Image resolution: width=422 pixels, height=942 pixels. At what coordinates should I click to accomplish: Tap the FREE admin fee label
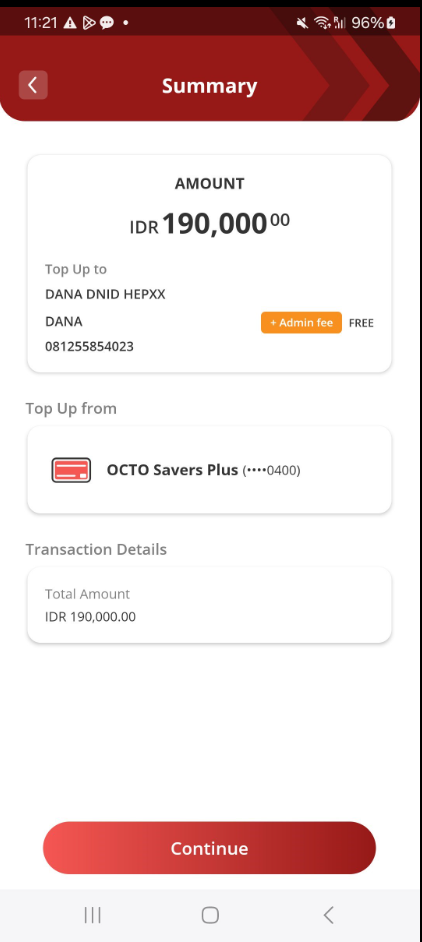(x=361, y=323)
